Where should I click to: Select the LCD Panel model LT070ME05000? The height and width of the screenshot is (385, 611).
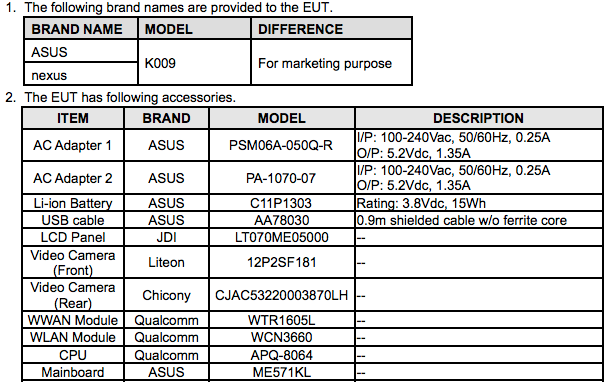pos(281,237)
